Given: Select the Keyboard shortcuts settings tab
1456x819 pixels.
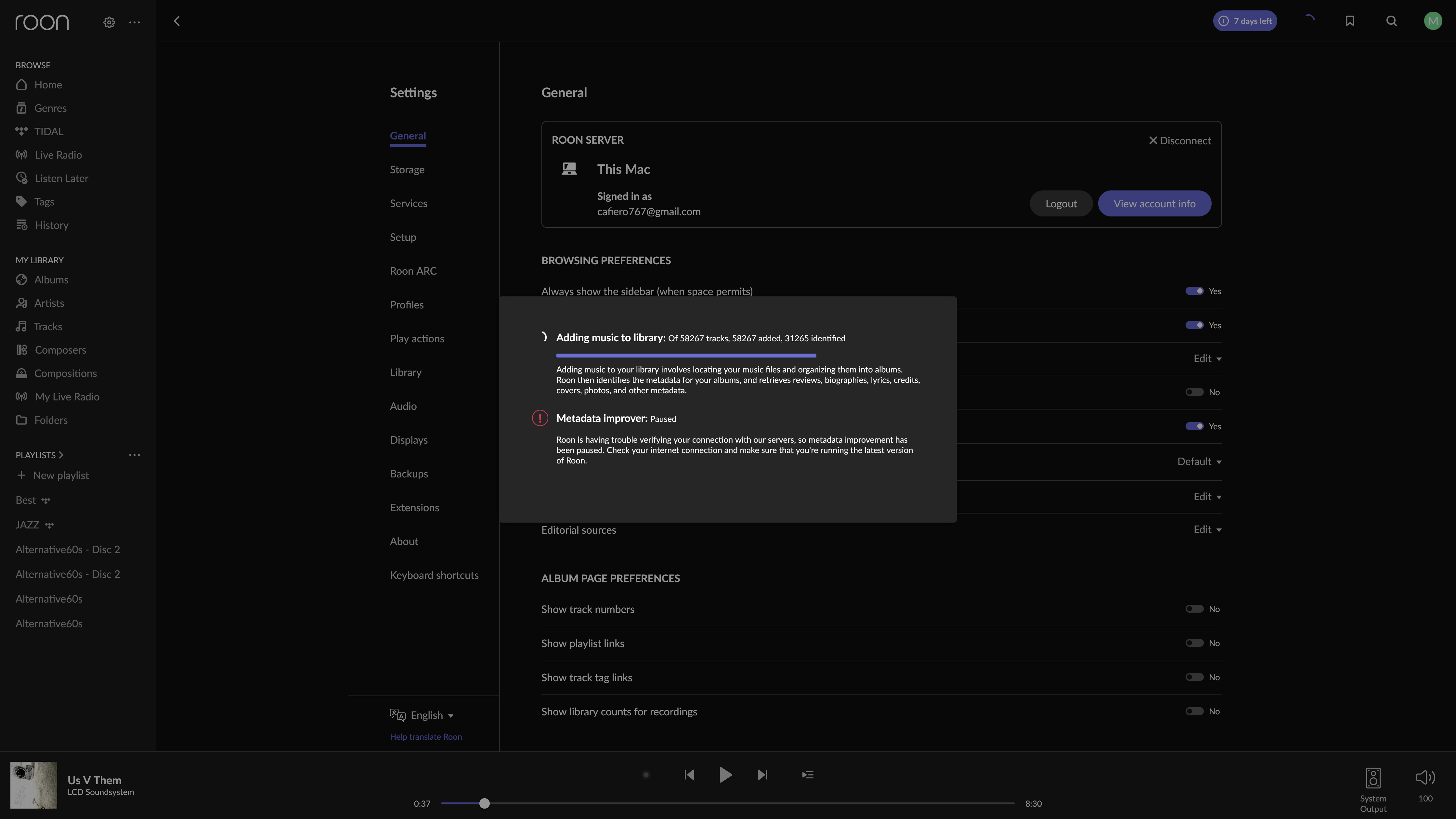Looking at the screenshot, I should (x=434, y=575).
